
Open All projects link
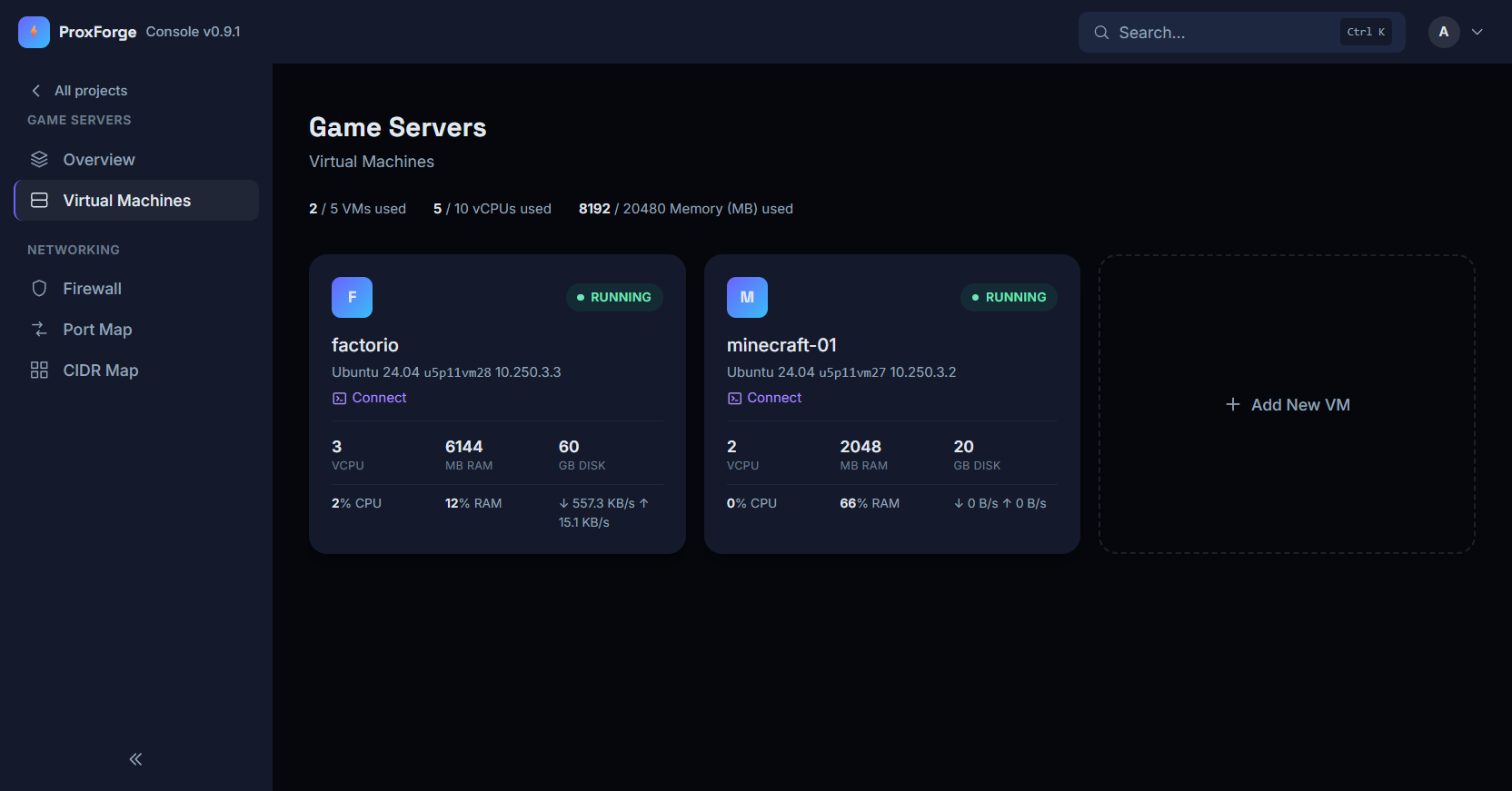click(91, 91)
